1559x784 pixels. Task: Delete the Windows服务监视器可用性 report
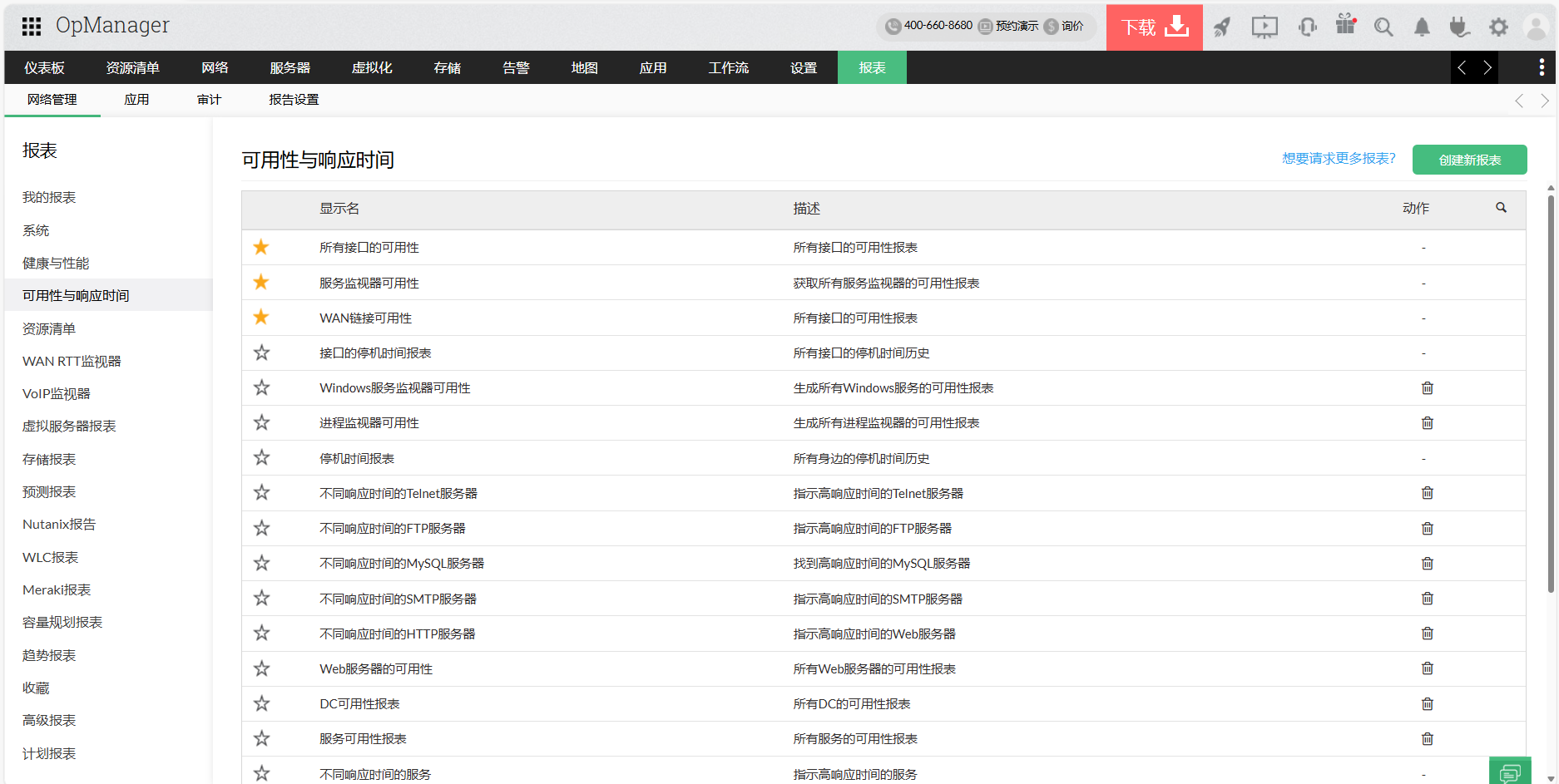[1428, 388]
